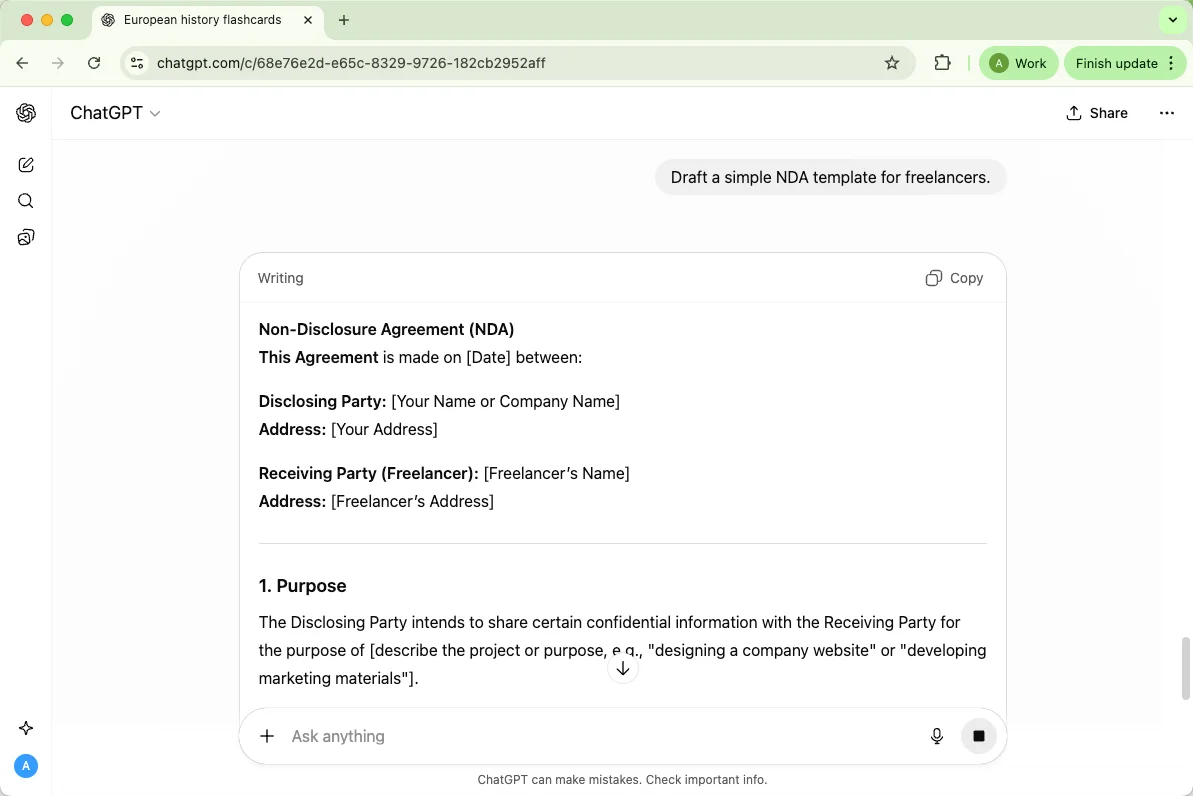This screenshot has height=796, width=1193.
Task: Start voice dictation with microphone icon
Action: pyautogui.click(x=936, y=736)
